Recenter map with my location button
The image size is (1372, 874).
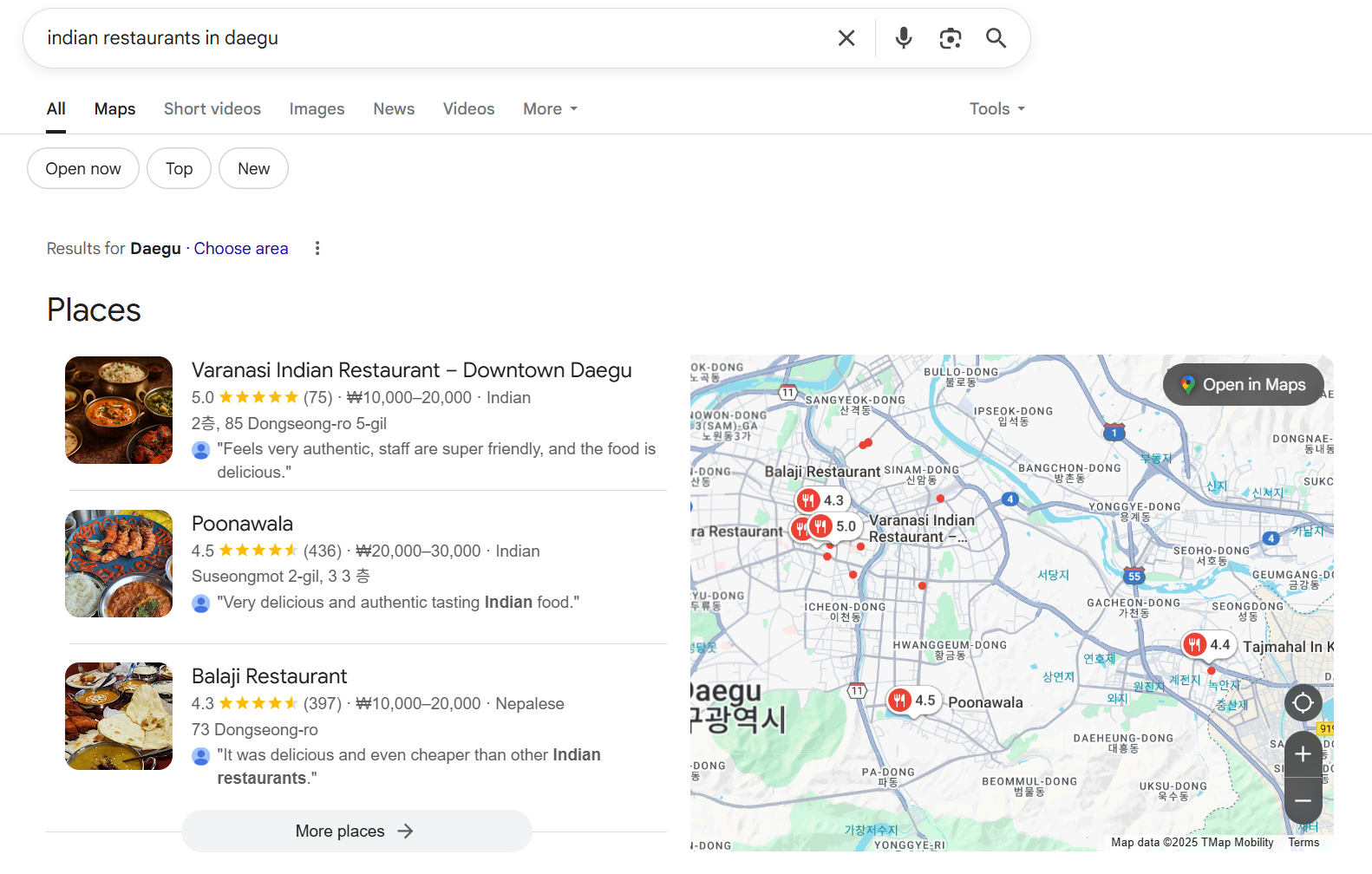(1302, 702)
